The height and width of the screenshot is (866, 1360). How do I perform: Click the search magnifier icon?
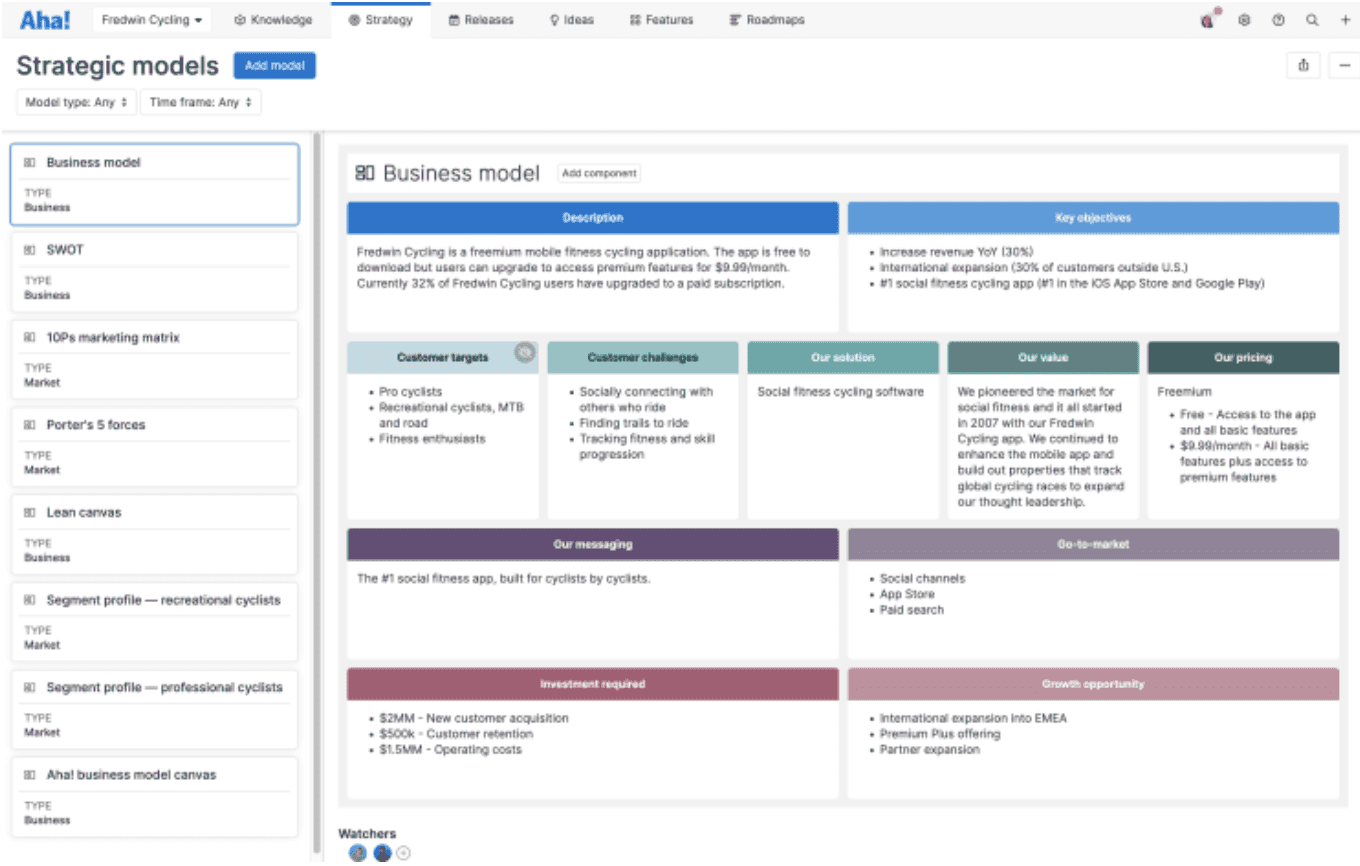click(1312, 19)
